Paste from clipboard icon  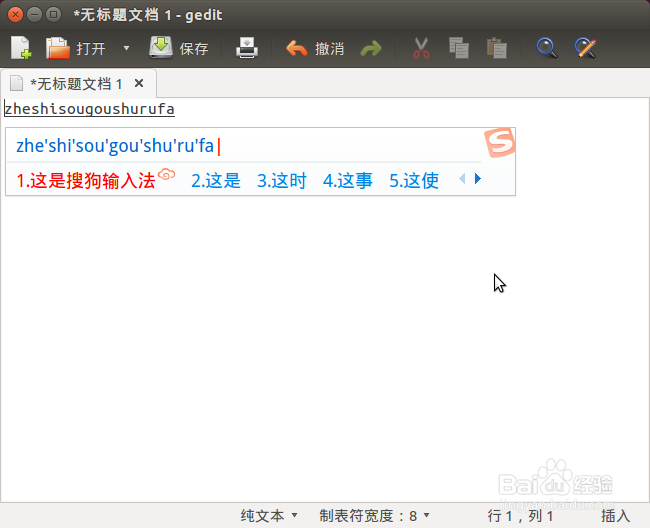497,48
